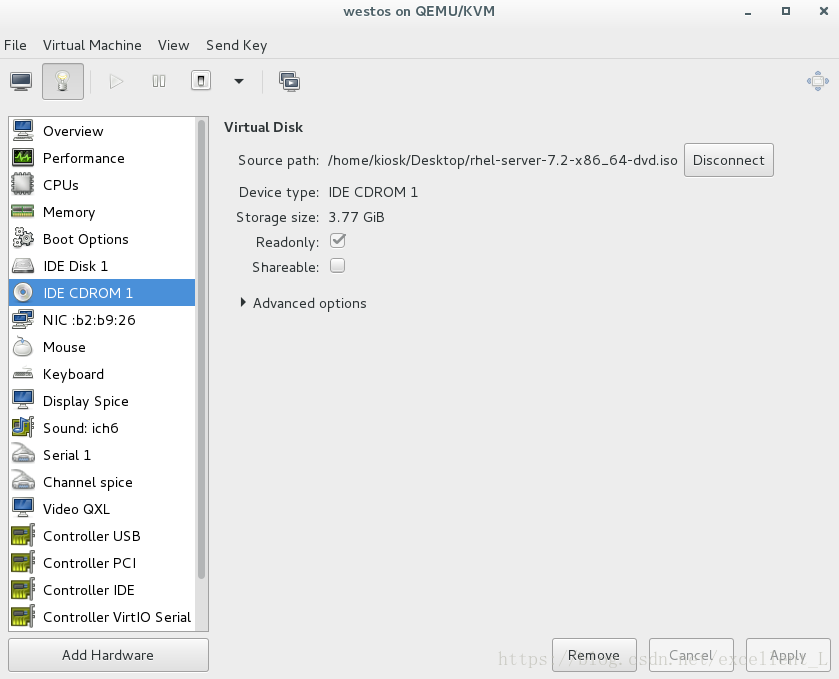
Task: Select Controller IDE entry
Action: 102,590
